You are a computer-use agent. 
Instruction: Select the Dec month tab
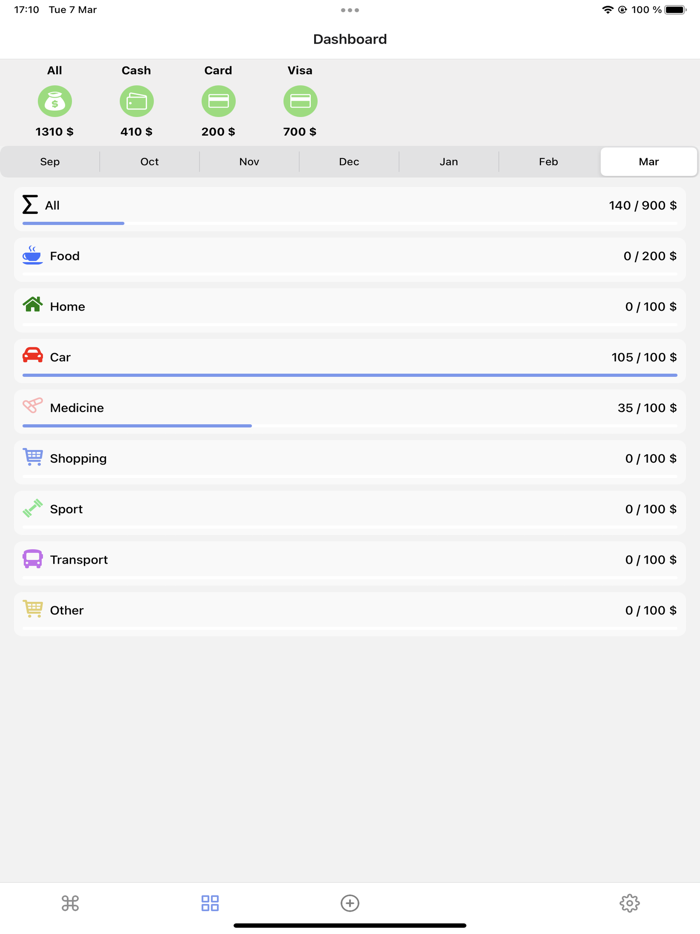[x=349, y=161]
